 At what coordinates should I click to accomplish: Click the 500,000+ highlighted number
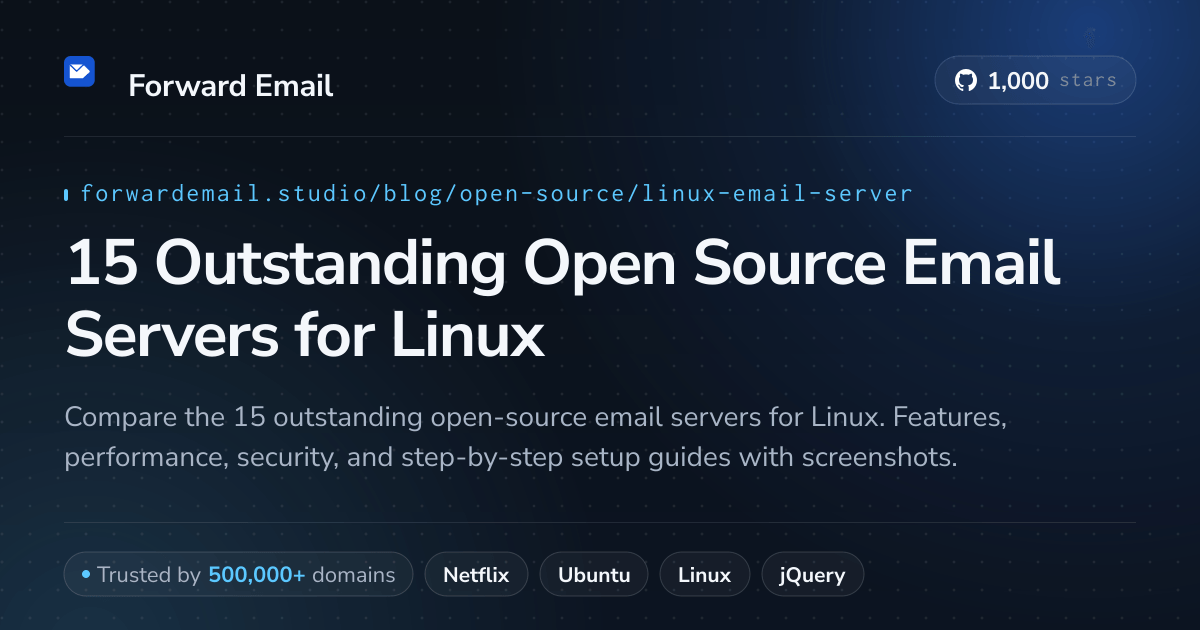pyautogui.click(x=257, y=575)
